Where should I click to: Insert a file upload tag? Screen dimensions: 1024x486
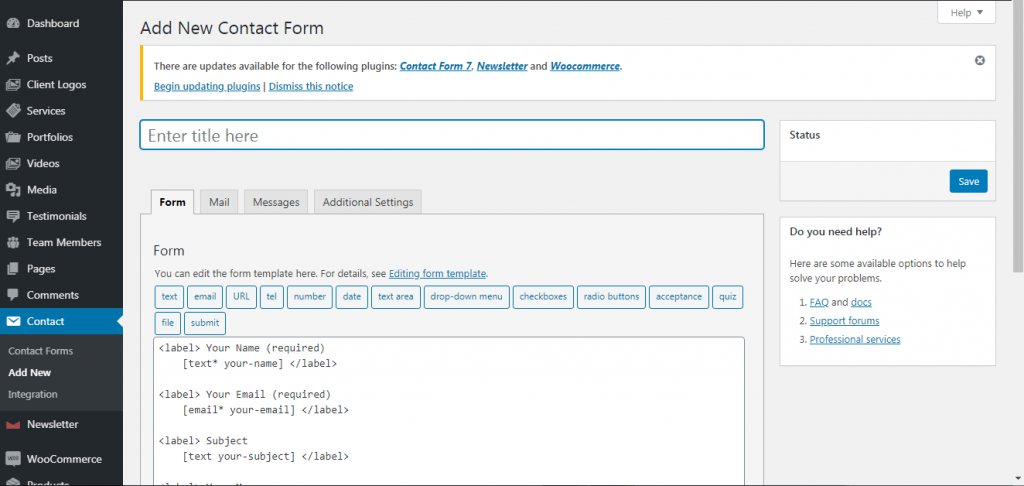click(x=168, y=323)
